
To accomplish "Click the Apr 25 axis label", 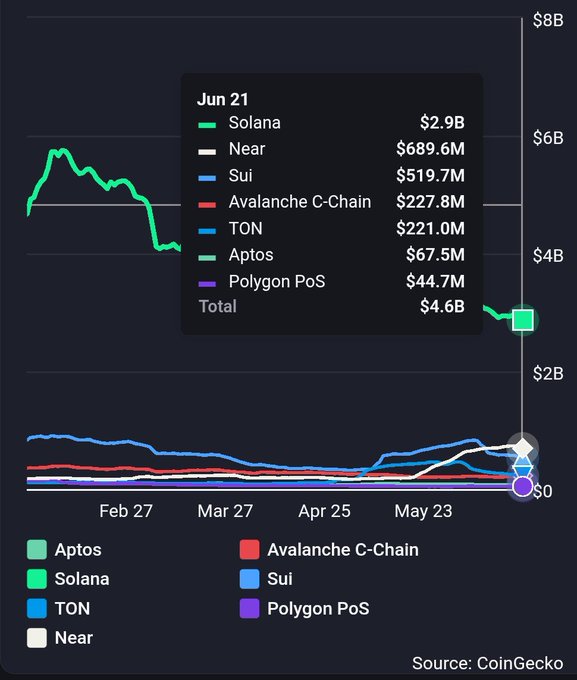I will point(325,511).
